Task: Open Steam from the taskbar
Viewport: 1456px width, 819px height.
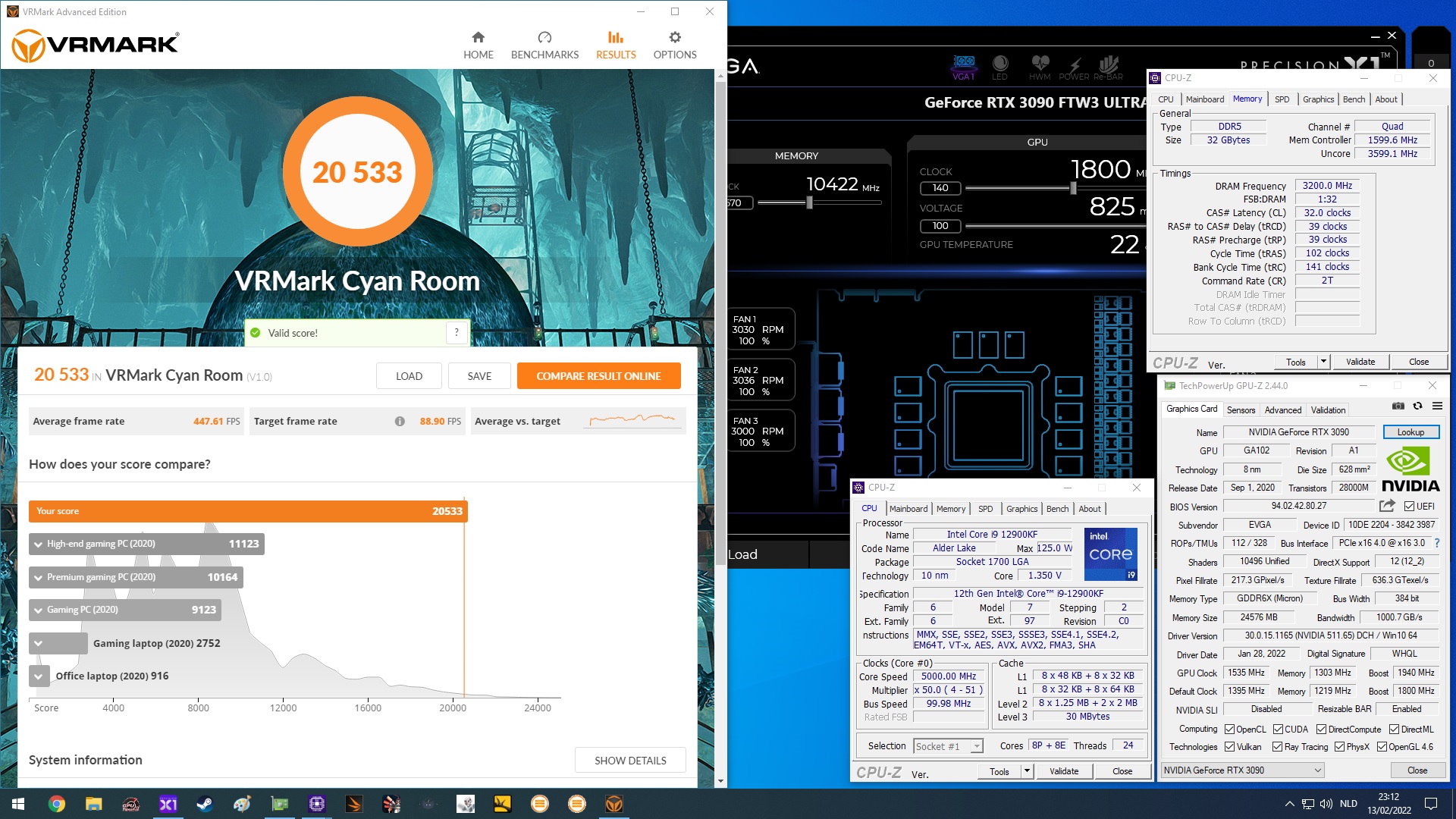Action: [205, 804]
